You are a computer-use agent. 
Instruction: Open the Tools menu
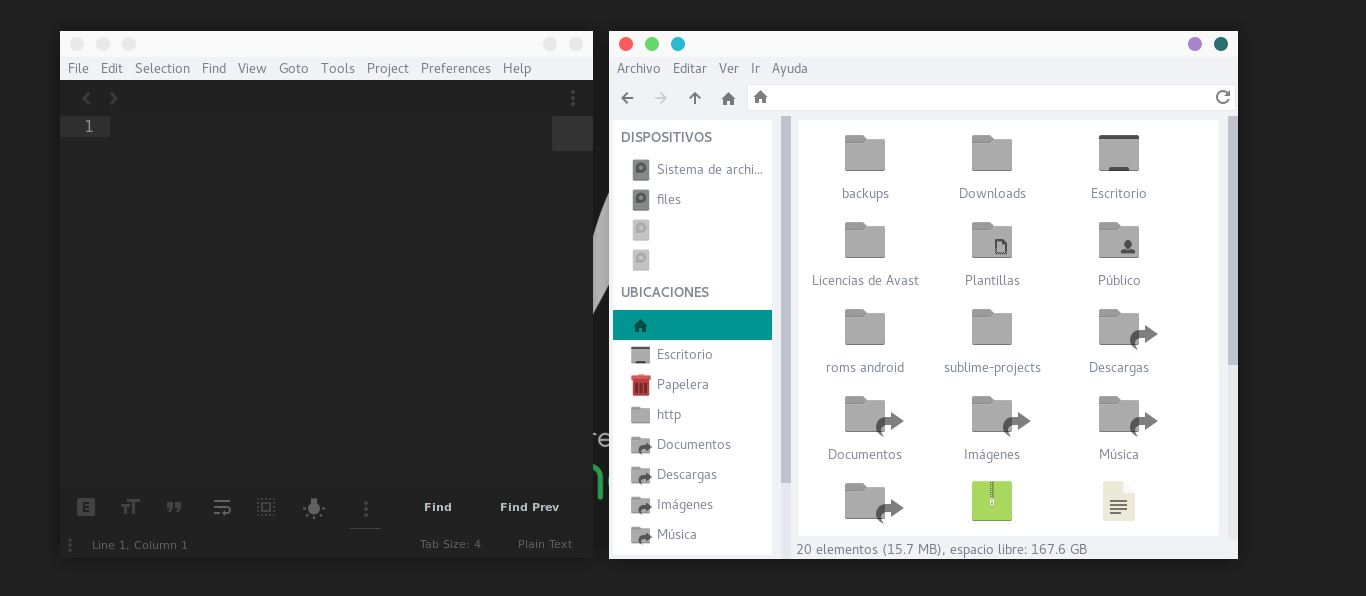(338, 68)
